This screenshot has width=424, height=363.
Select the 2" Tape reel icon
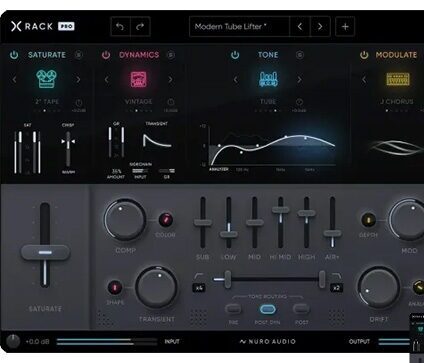(x=46, y=79)
